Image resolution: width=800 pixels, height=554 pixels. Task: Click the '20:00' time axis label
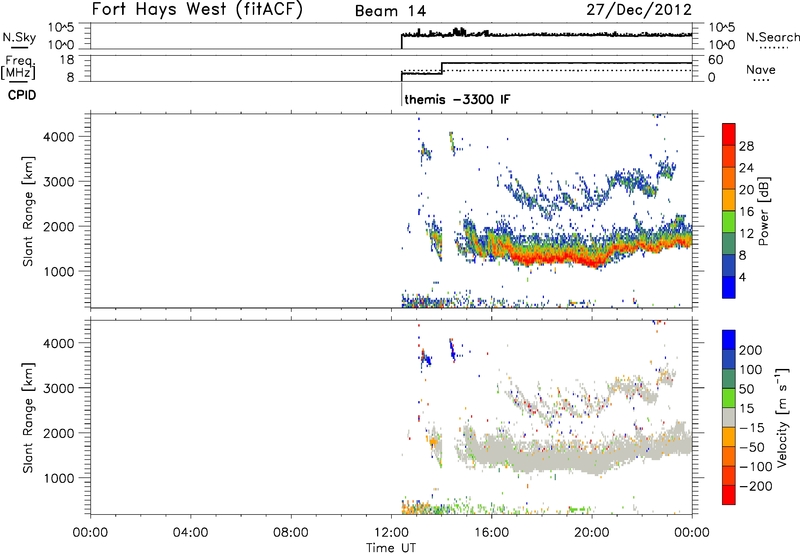[x=591, y=533]
